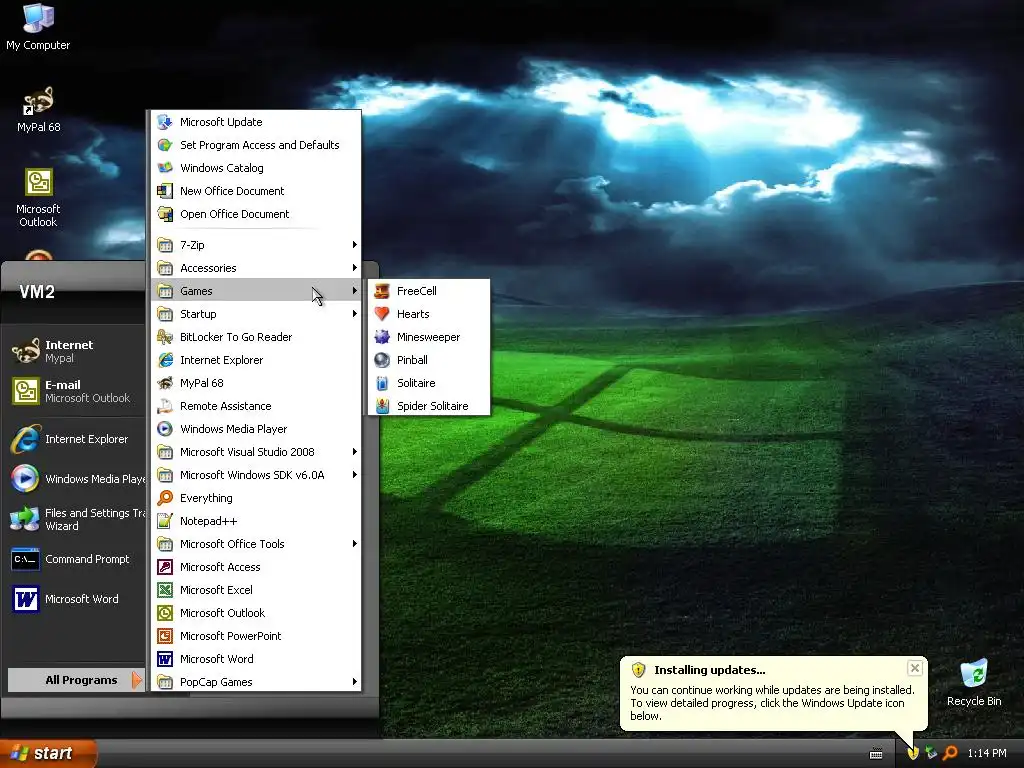
Task: Click the Minesweeper mine icon
Action: point(382,337)
